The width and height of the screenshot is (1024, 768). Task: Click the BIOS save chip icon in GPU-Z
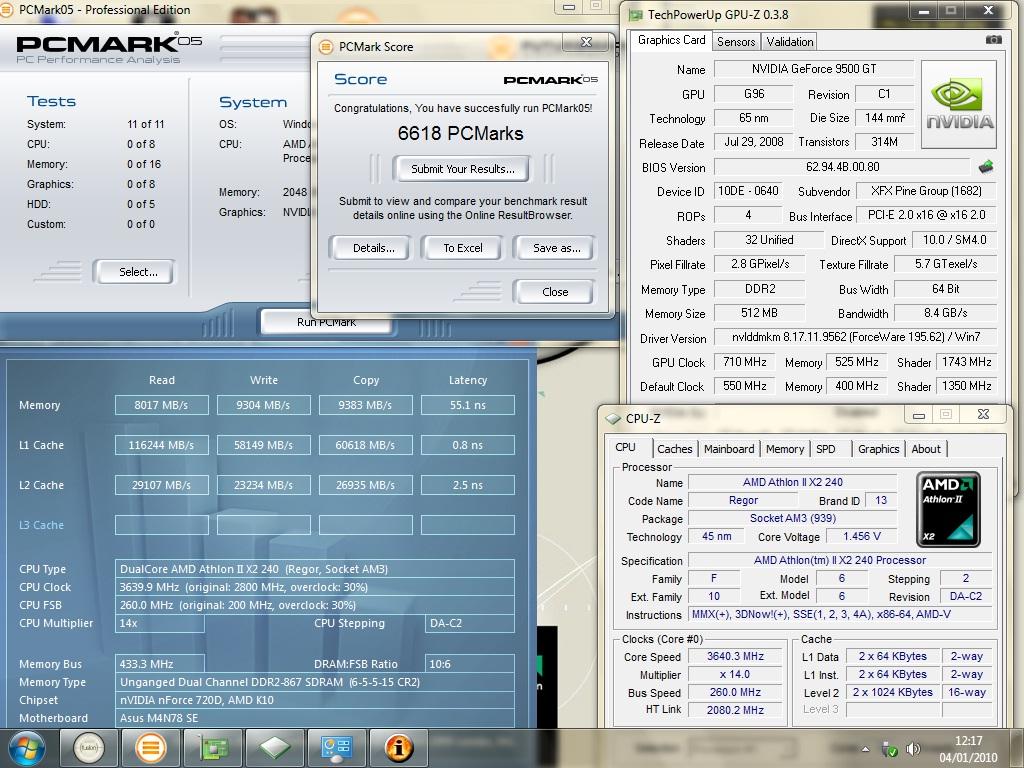click(x=985, y=167)
